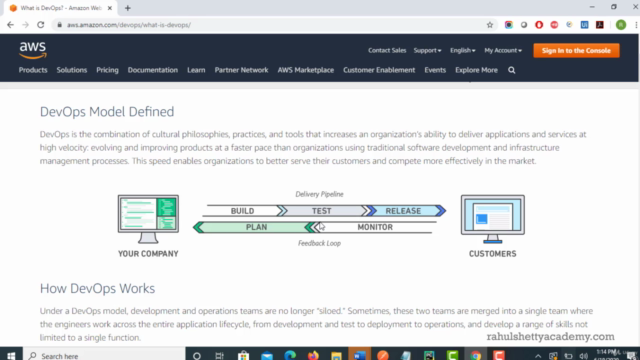The height and width of the screenshot is (360, 640).
Task: Open the orange Postman taskbar icon
Action: pyautogui.click(x=383, y=356)
